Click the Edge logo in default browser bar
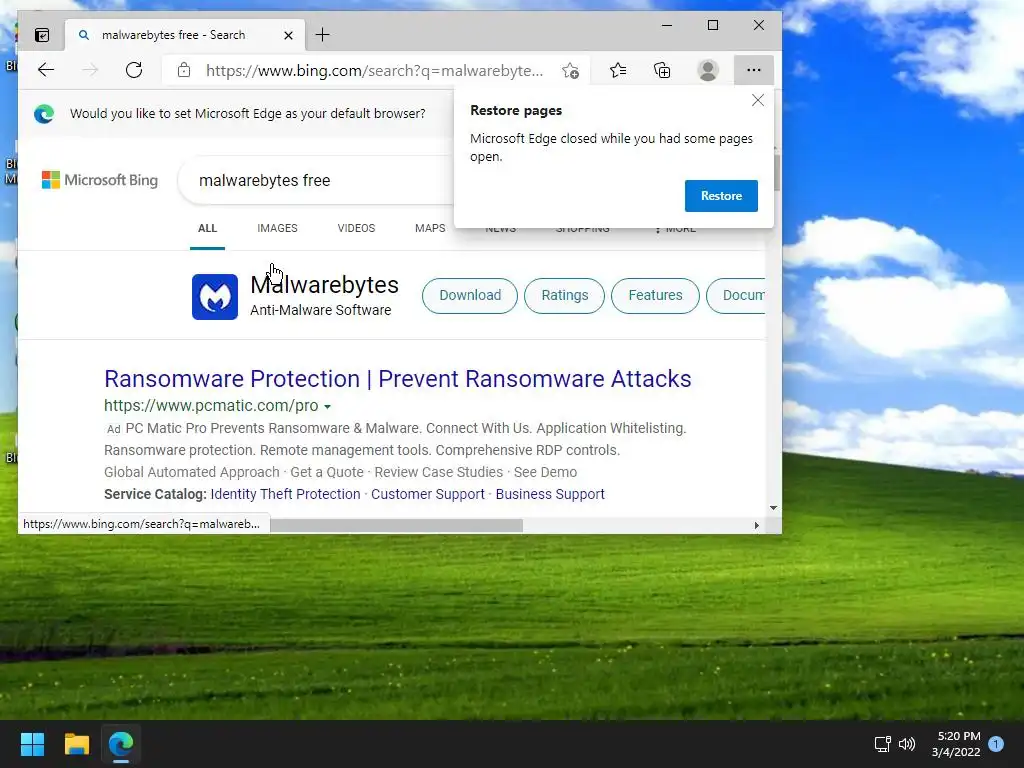Viewport: 1024px width, 768px height. click(44, 114)
